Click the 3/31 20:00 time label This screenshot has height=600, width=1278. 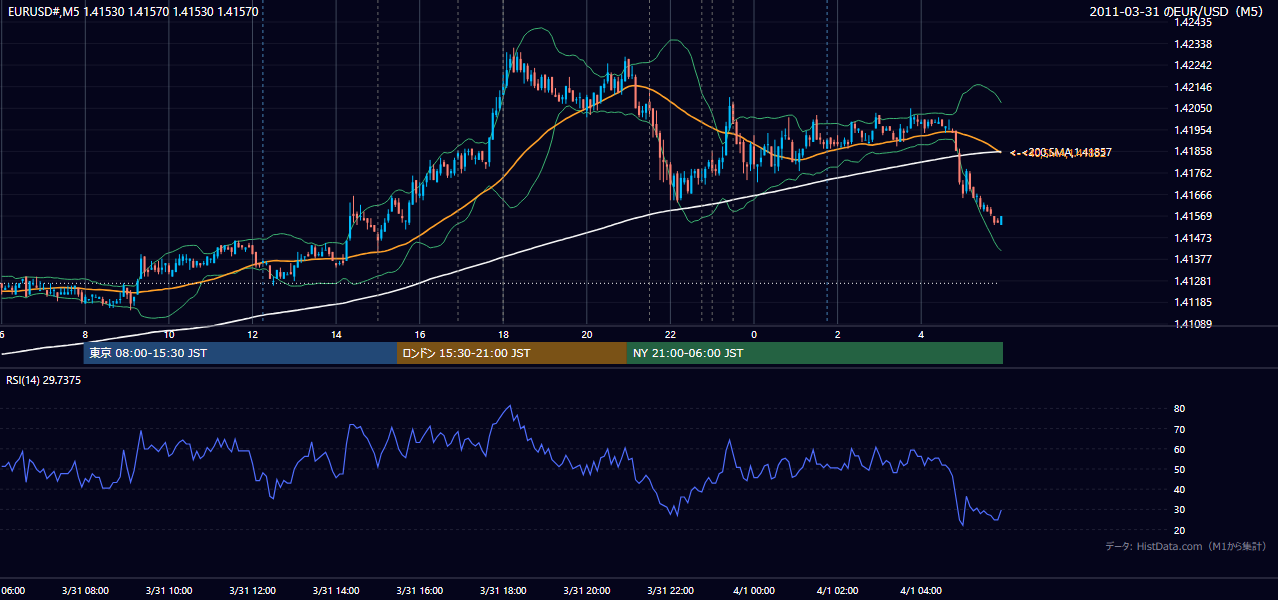pos(587,590)
